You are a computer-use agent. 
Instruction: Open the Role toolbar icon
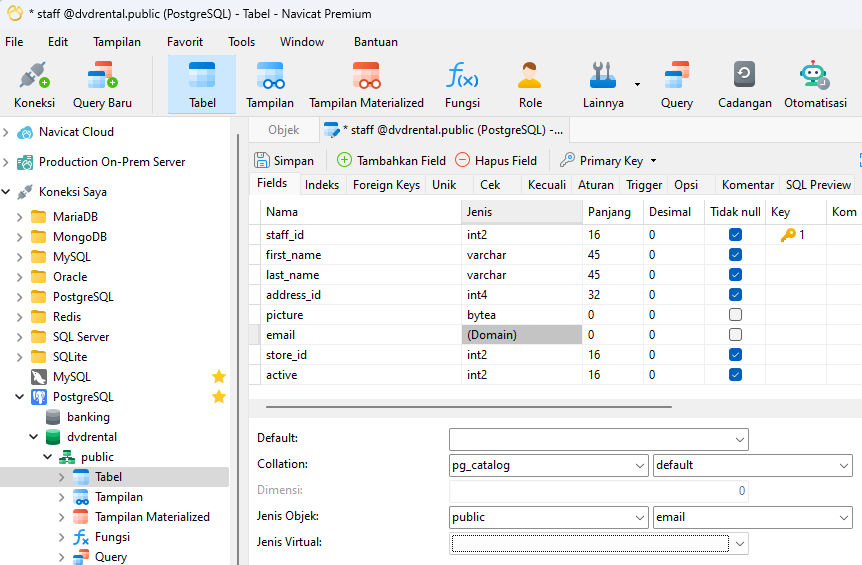pyautogui.click(x=530, y=85)
